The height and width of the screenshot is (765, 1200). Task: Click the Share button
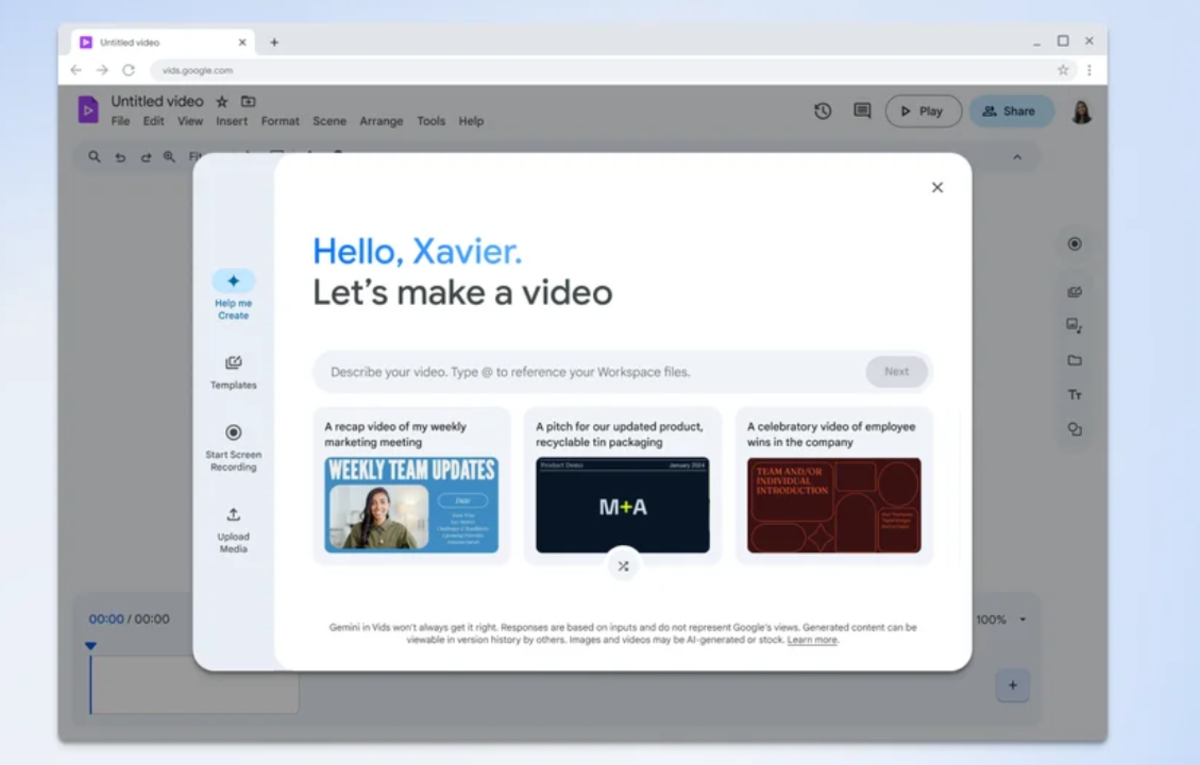pos(1010,111)
